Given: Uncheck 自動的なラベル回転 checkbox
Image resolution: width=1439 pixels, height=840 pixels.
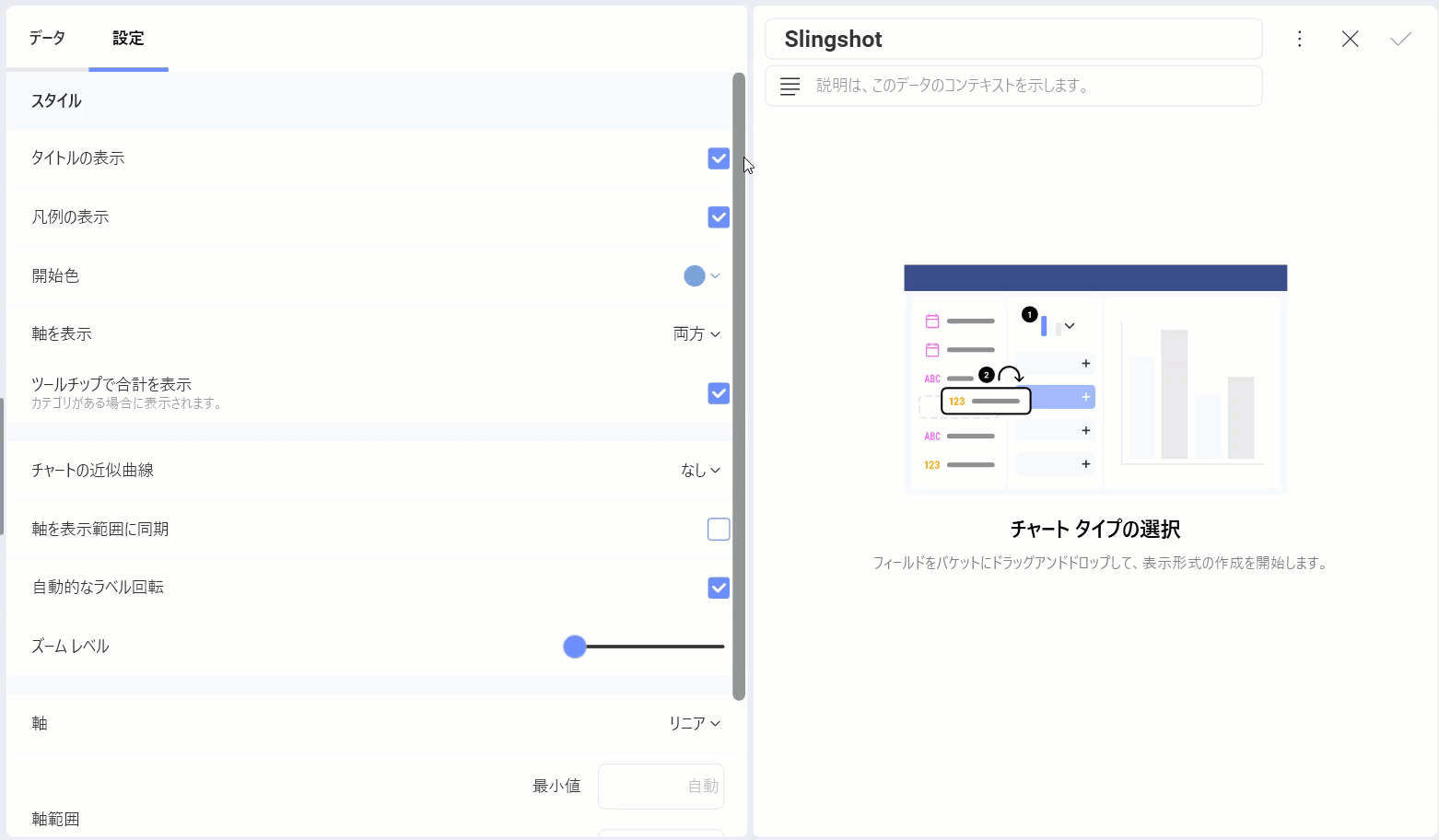Looking at the screenshot, I should 719,588.
